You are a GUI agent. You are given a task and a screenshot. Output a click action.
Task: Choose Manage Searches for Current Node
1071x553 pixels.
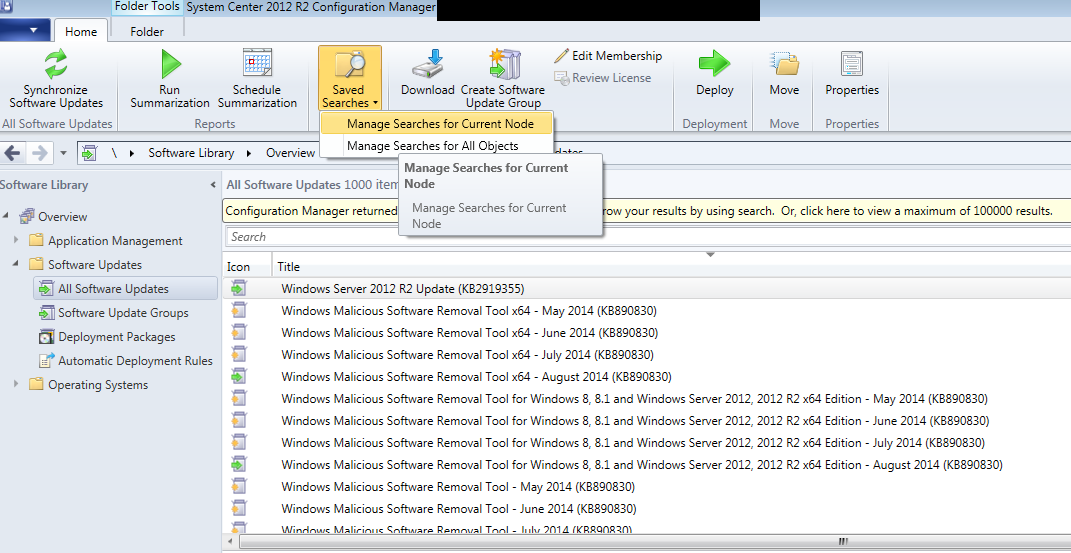437,124
